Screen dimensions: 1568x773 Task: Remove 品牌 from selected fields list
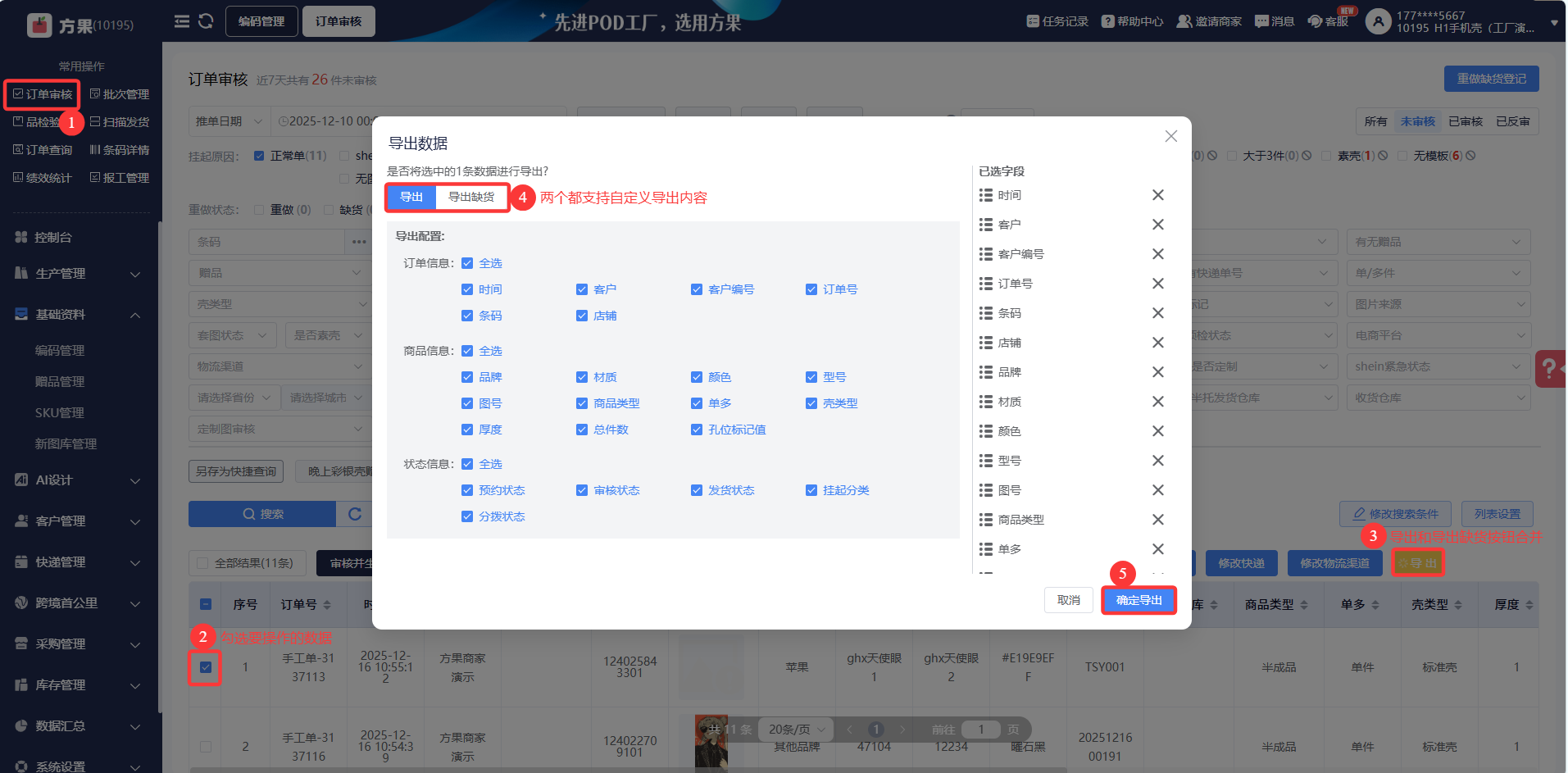point(1158,372)
